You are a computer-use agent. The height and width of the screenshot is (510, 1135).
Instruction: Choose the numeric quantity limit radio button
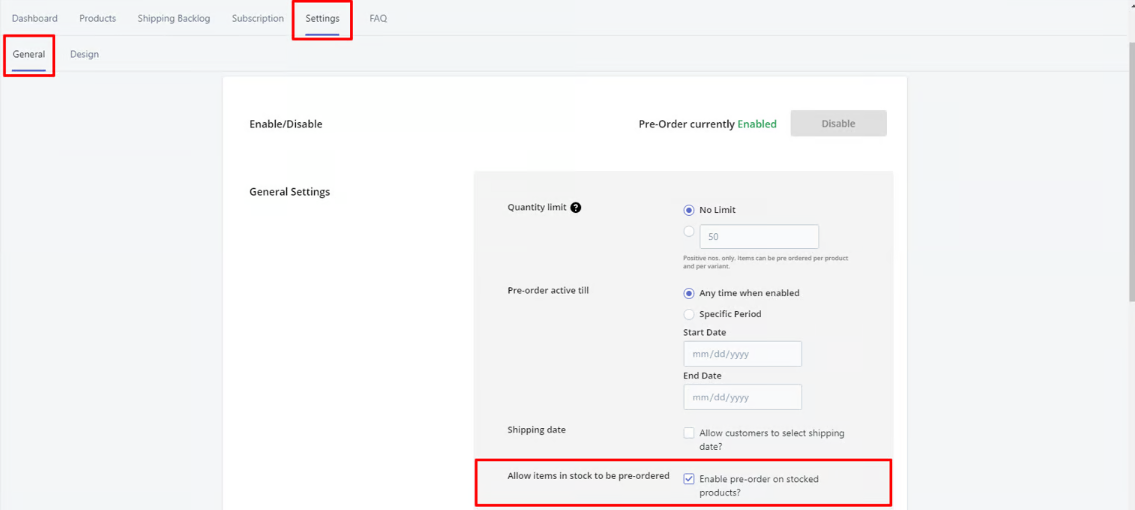tap(689, 232)
